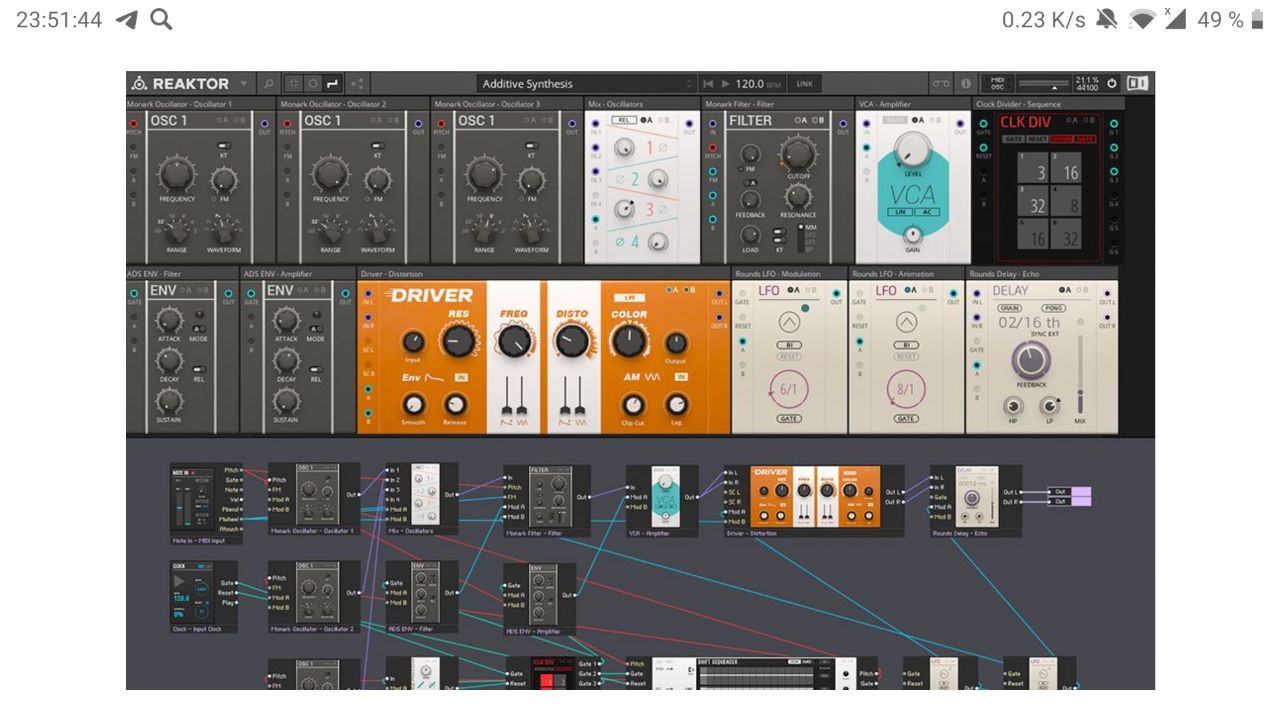
Task: Tap the muted notifications bell icon
Action: pyautogui.click(x=1106, y=19)
